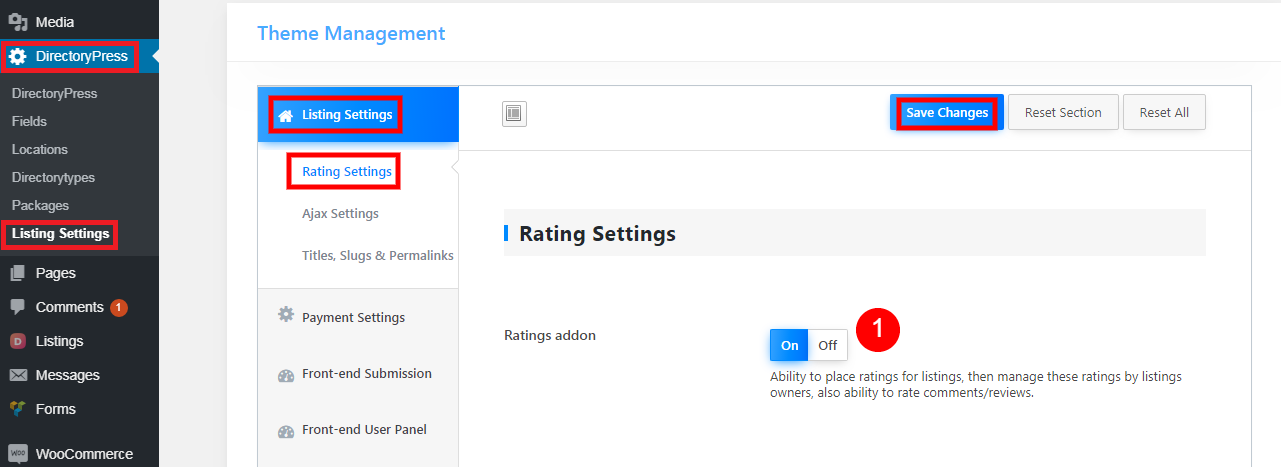Click the Messages envelope icon
This screenshot has height=467, width=1281.
18,375
